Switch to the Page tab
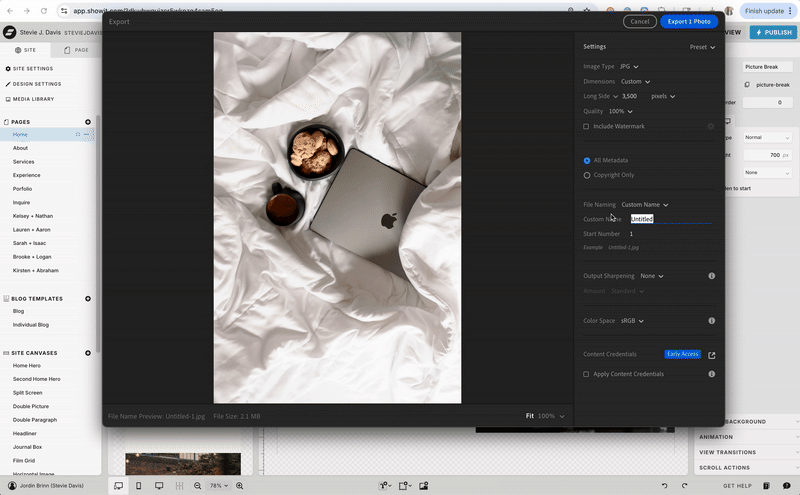The image size is (800, 495). (x=76, y=50)
